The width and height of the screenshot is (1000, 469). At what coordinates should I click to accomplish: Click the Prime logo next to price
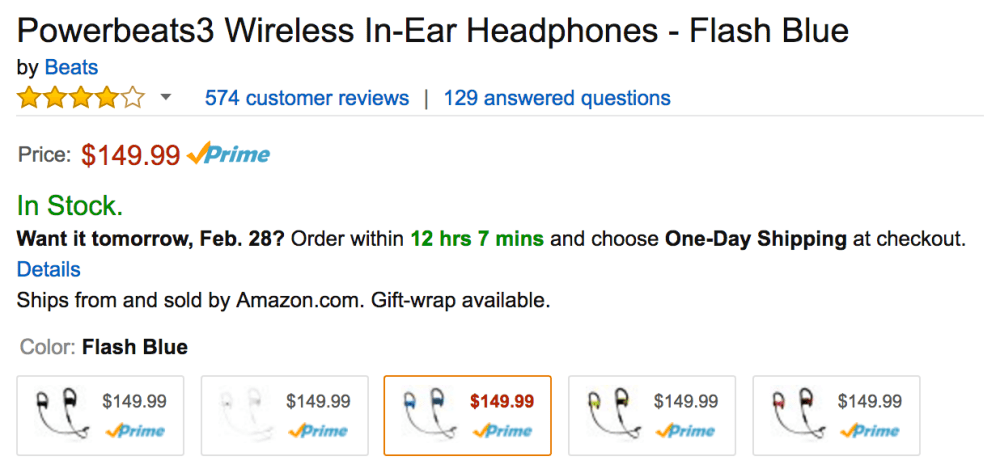(x=229, y=154)
